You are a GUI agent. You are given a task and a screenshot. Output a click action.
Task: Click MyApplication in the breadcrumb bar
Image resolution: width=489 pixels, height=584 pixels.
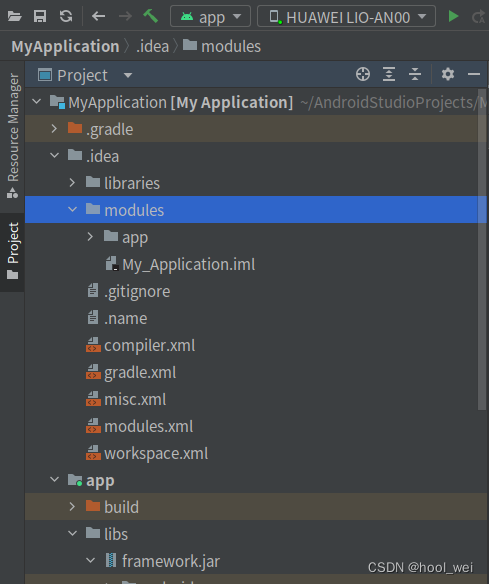click(x=65, y=47)
